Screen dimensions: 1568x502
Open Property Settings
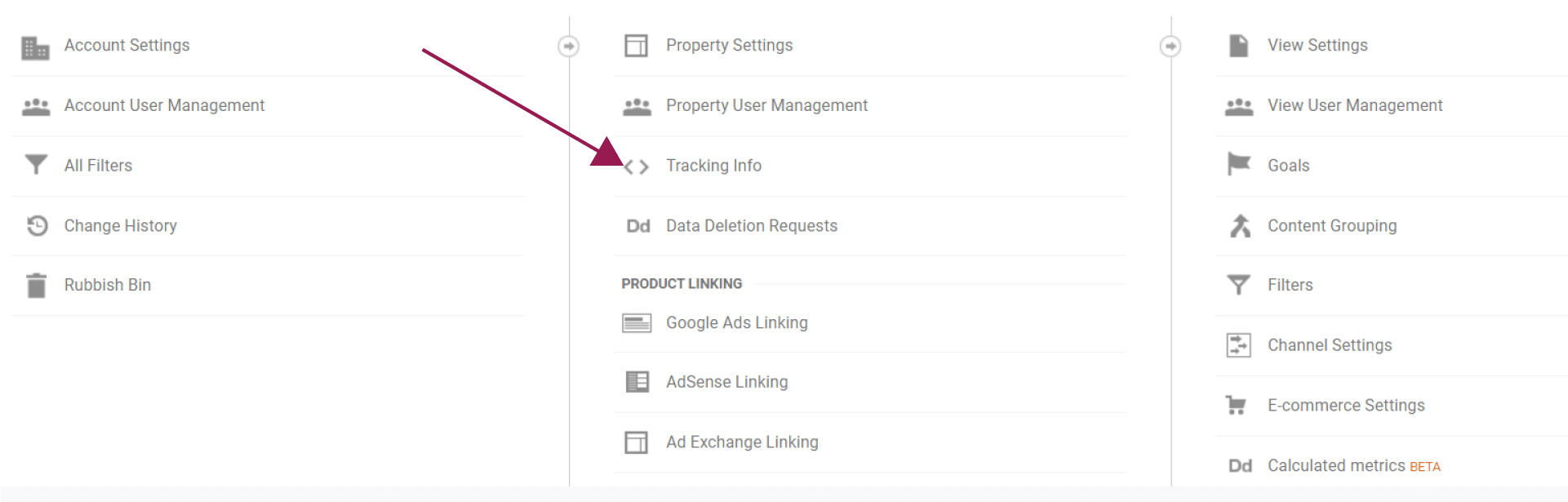[729, 46]
